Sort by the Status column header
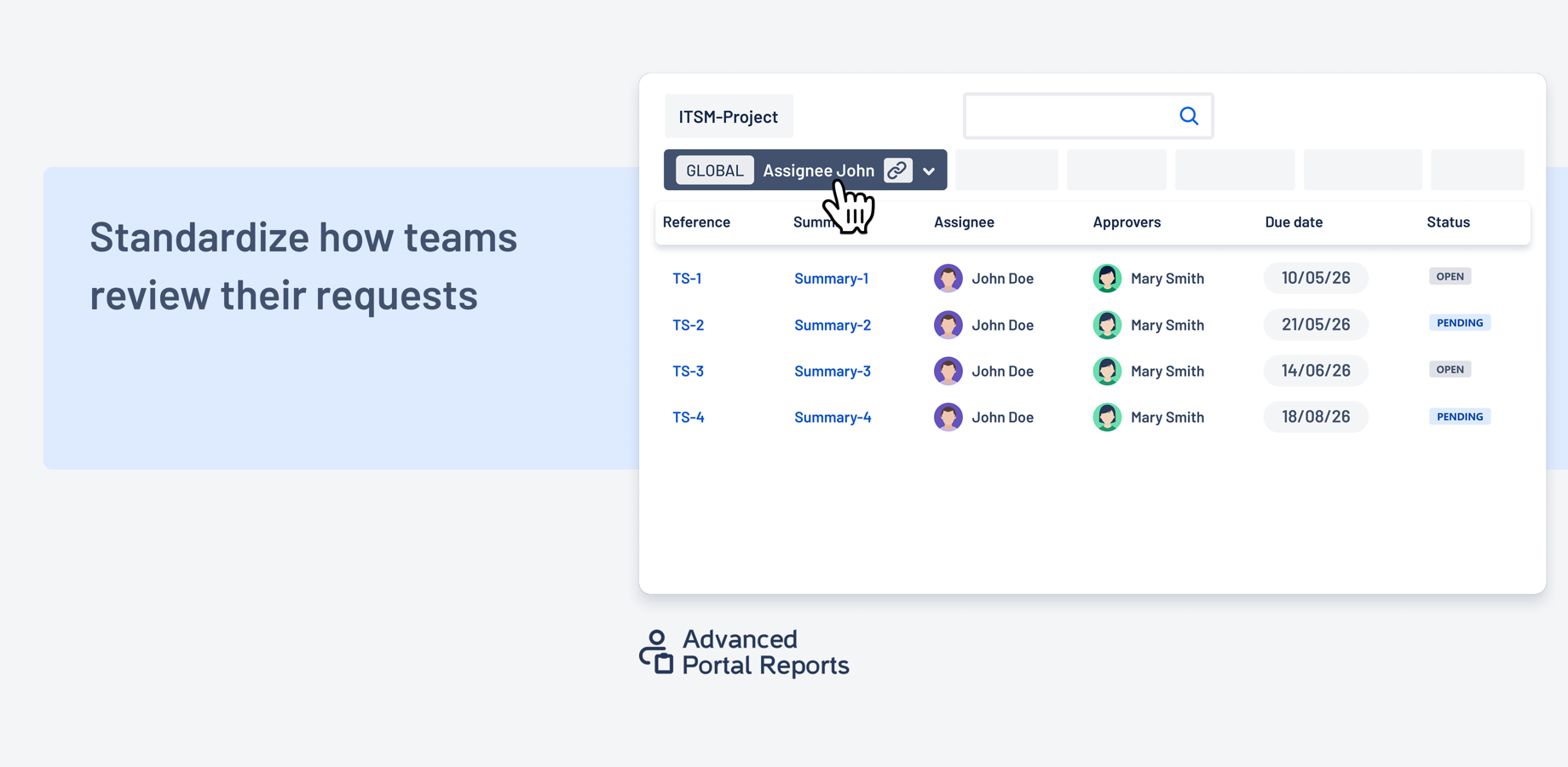 [1448, 222]
